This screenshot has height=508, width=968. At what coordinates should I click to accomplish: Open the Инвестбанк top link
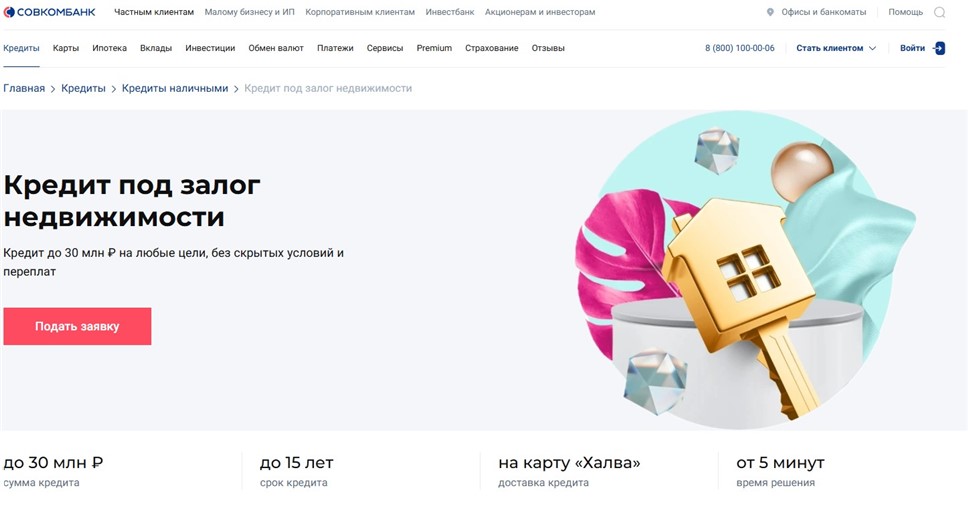449,12
